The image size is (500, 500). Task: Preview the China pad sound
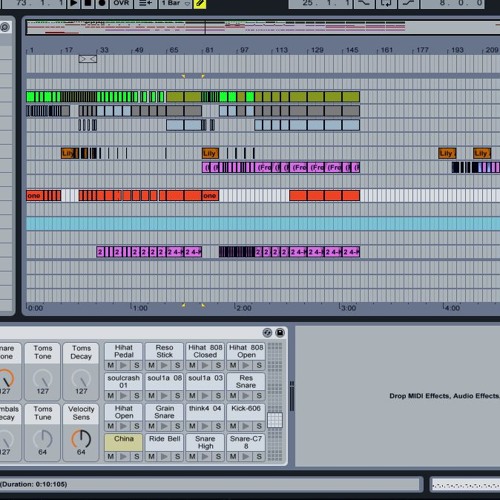tap(124, 456)
